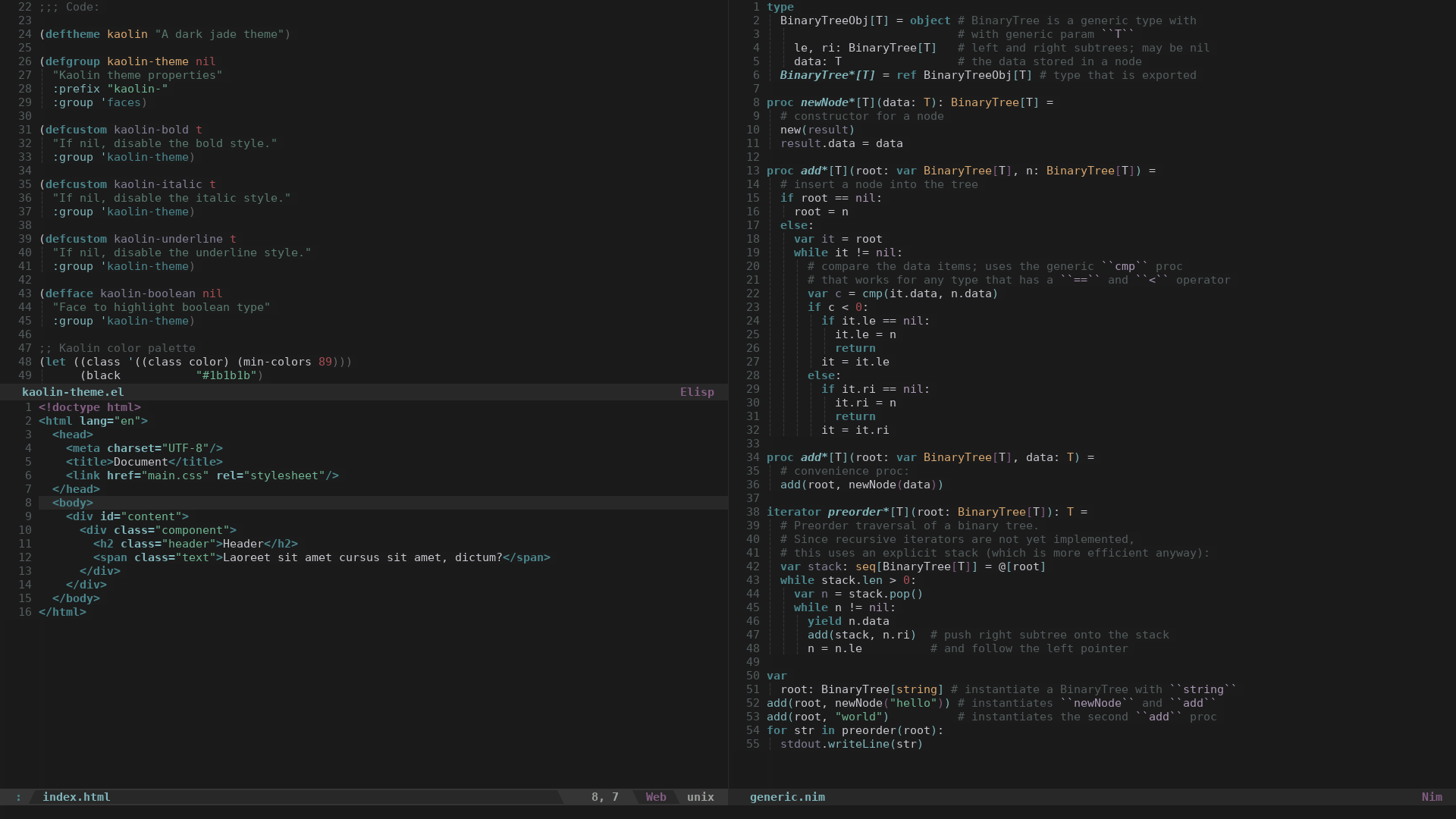Click the unix line-ending indicator
Viewport: 1456px width, 819px height.
[x=701, y=797]
